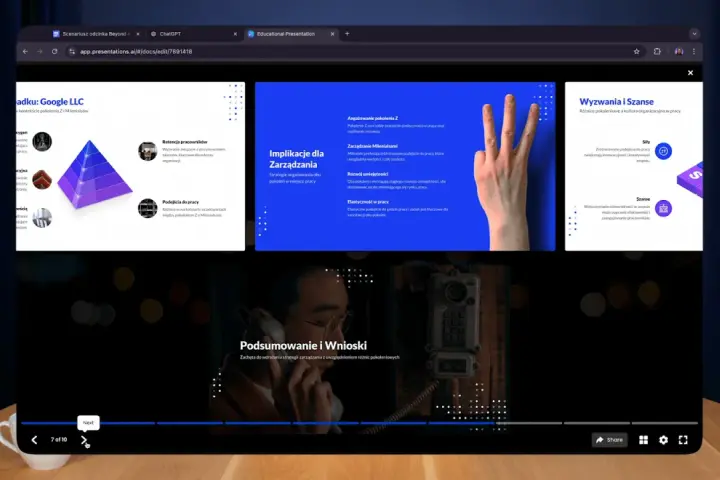Click the browser back arrow

(x=25, y=51)
